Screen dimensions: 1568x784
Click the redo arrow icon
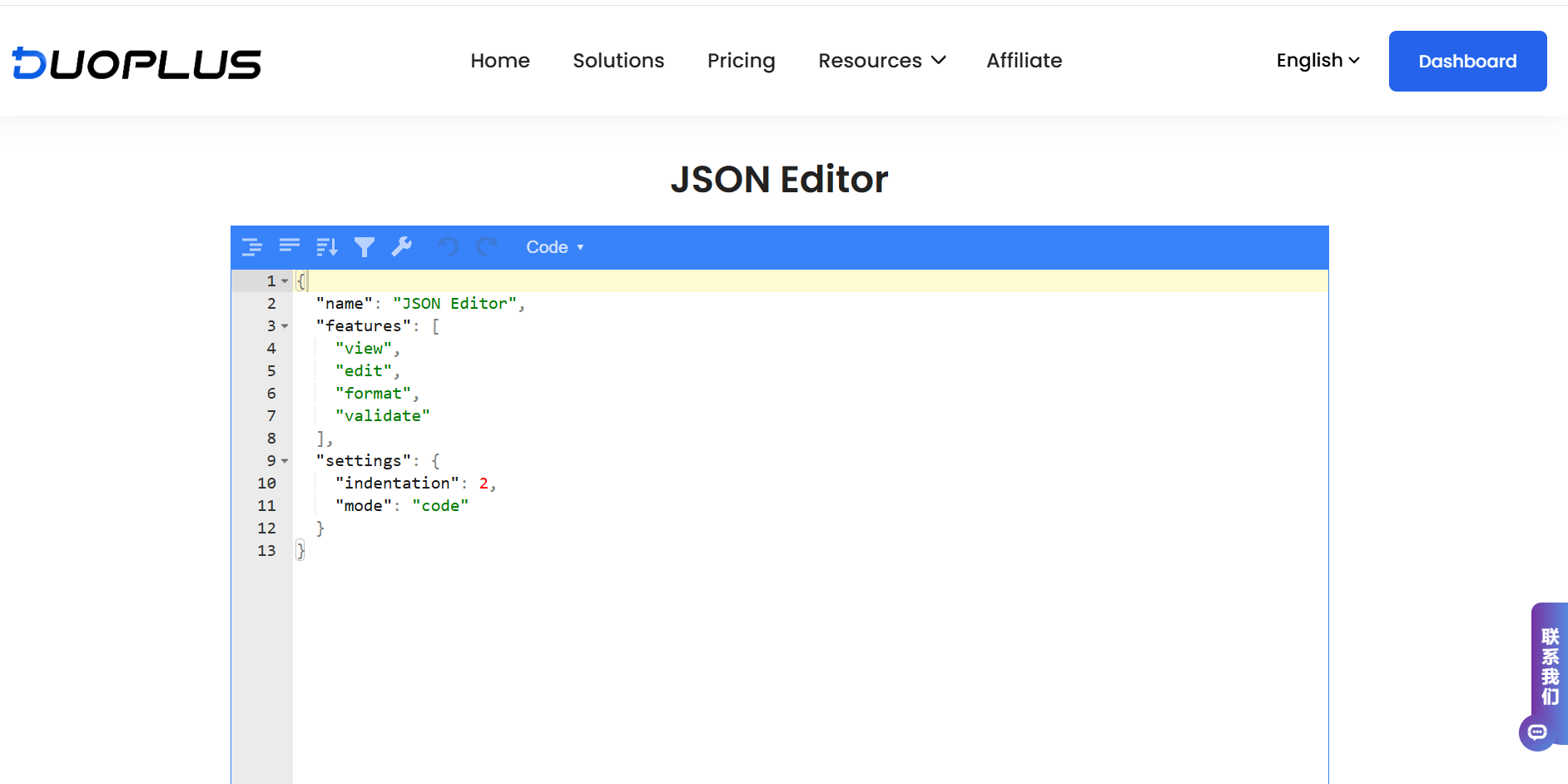point(487,247)
